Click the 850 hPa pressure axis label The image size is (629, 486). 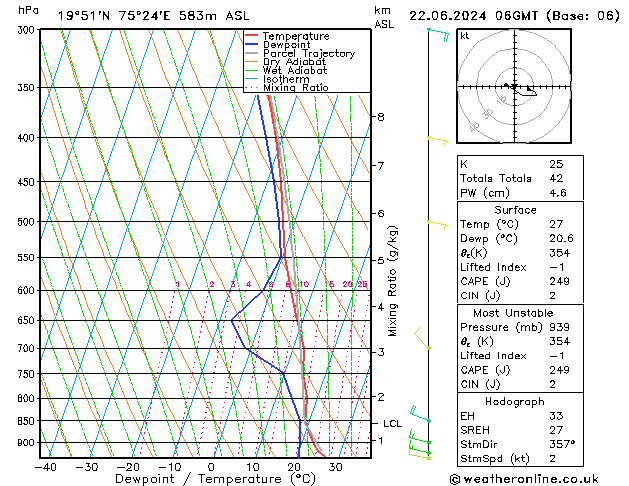click(26, 421)
